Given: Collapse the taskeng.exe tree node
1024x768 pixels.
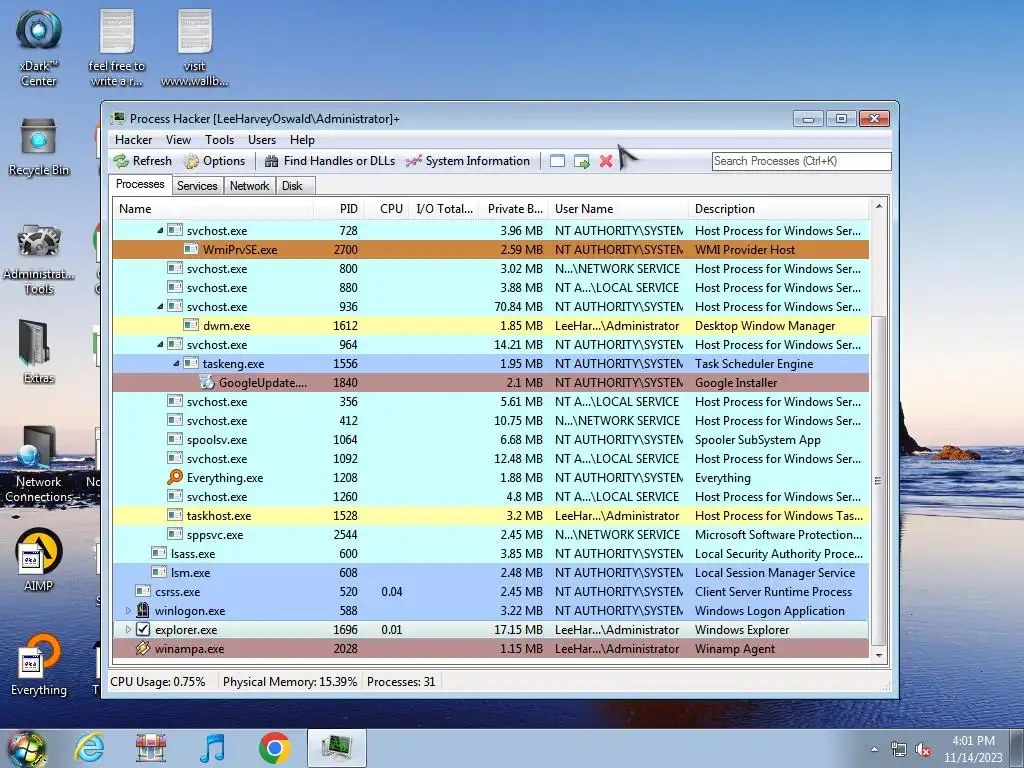Looking at the screenshot, I should (x=176, y=363).
